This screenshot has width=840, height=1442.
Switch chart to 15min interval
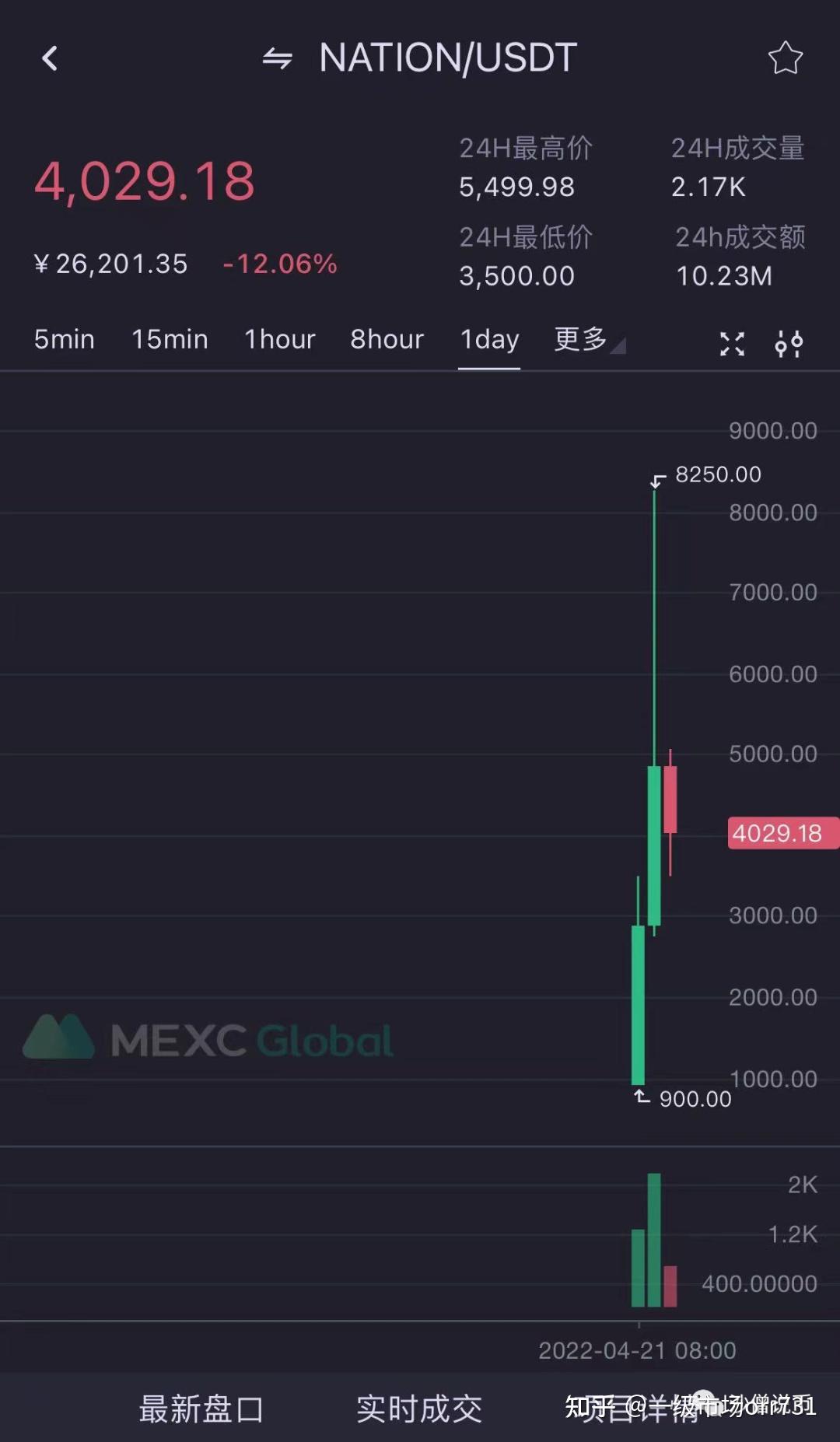pos(170,339)
